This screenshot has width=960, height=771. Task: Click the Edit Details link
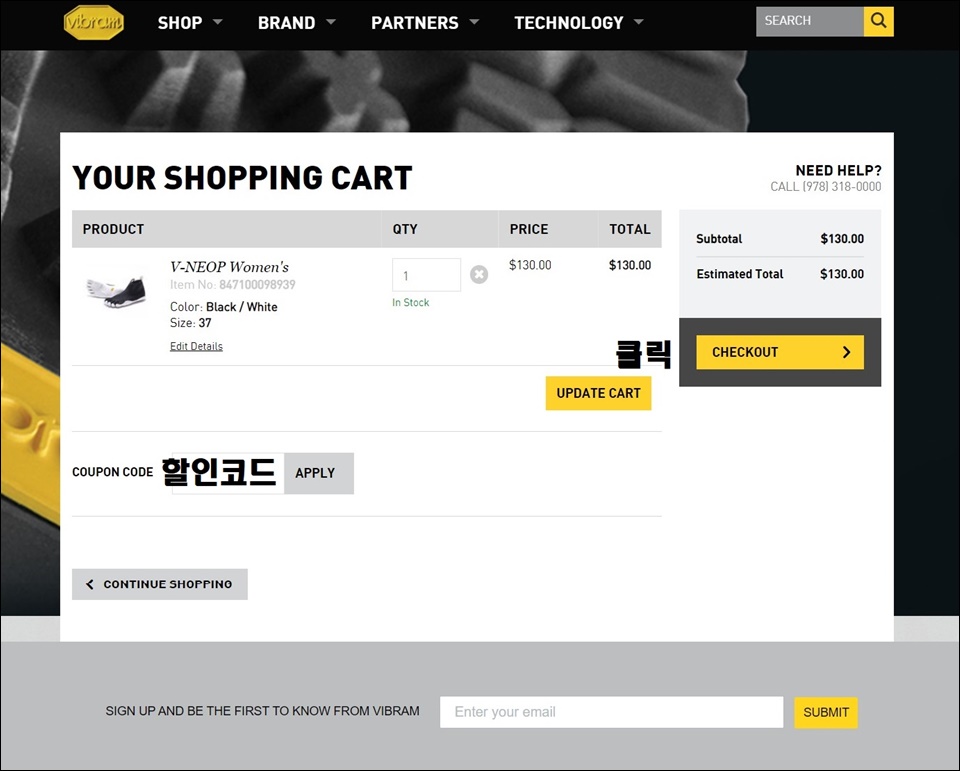pos(197,346)
